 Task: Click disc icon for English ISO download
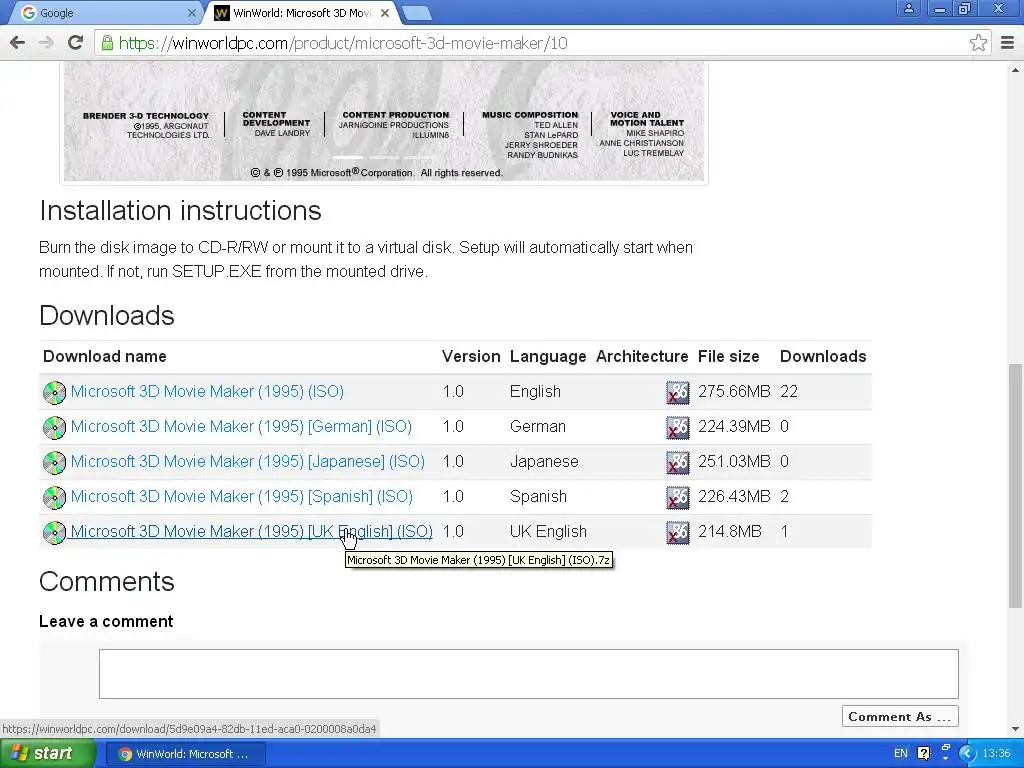click(54, 392)
